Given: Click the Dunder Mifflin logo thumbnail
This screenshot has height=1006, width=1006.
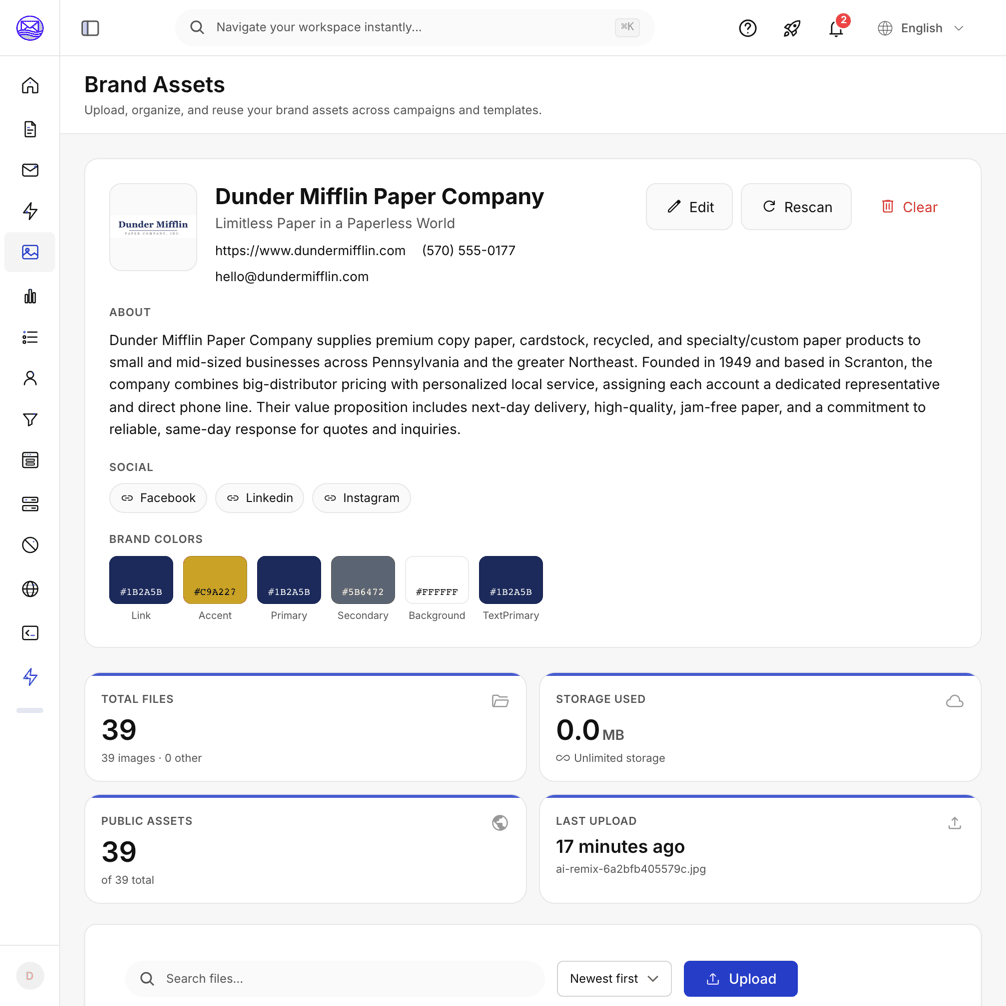Looking at the screenshot, I should (x=153, y=227).
